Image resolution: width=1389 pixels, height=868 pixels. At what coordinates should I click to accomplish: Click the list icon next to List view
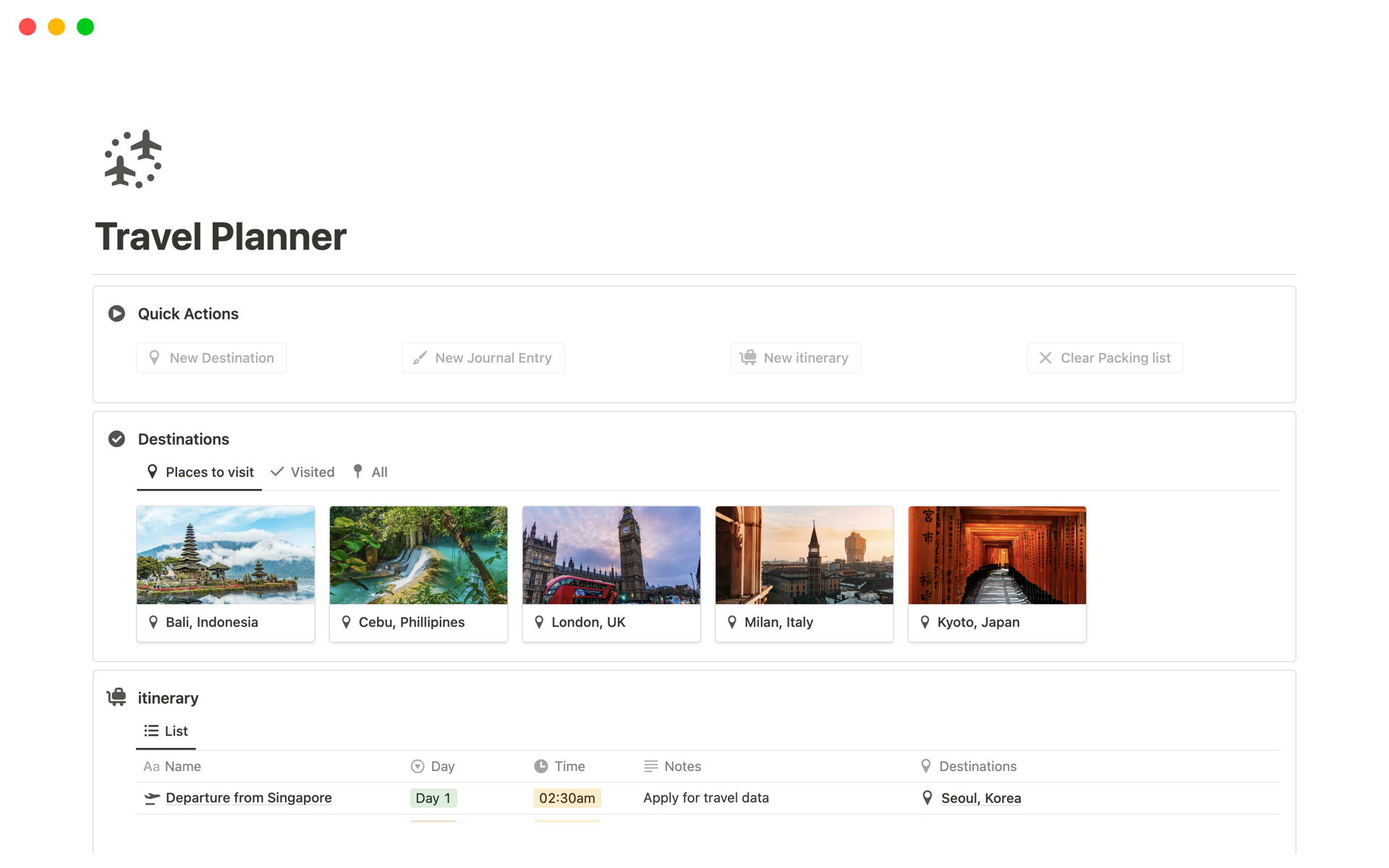[150, 731]
